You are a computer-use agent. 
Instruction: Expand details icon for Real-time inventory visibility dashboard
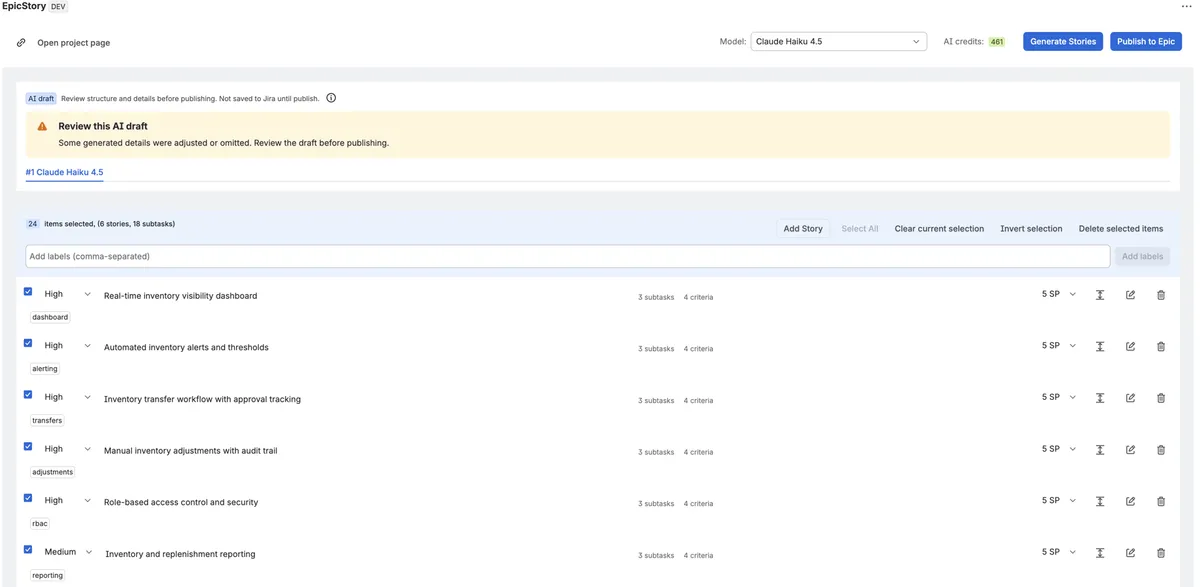1100,295
